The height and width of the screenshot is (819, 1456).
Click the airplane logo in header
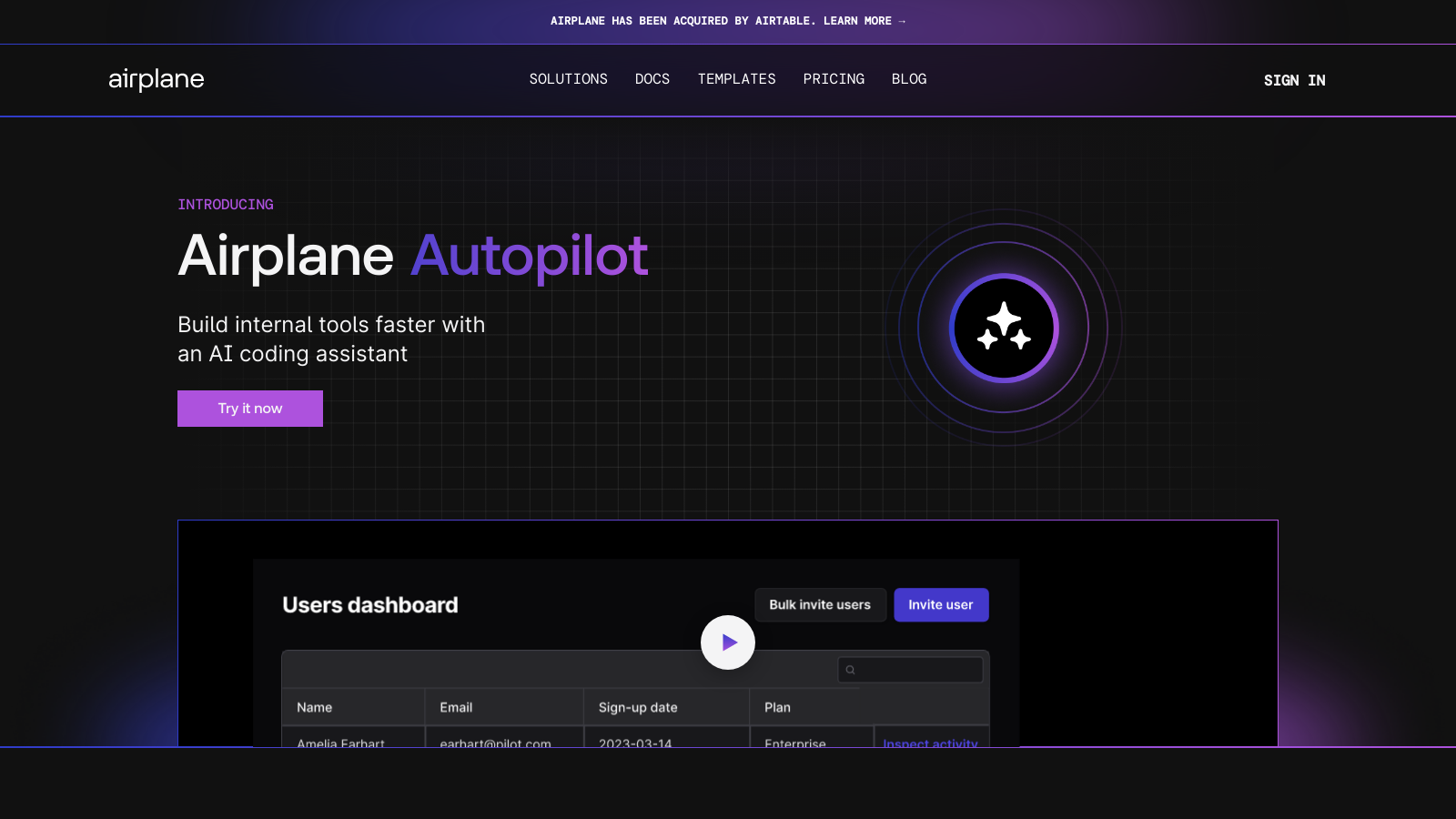pyautogui.click(x=157, y=79)
